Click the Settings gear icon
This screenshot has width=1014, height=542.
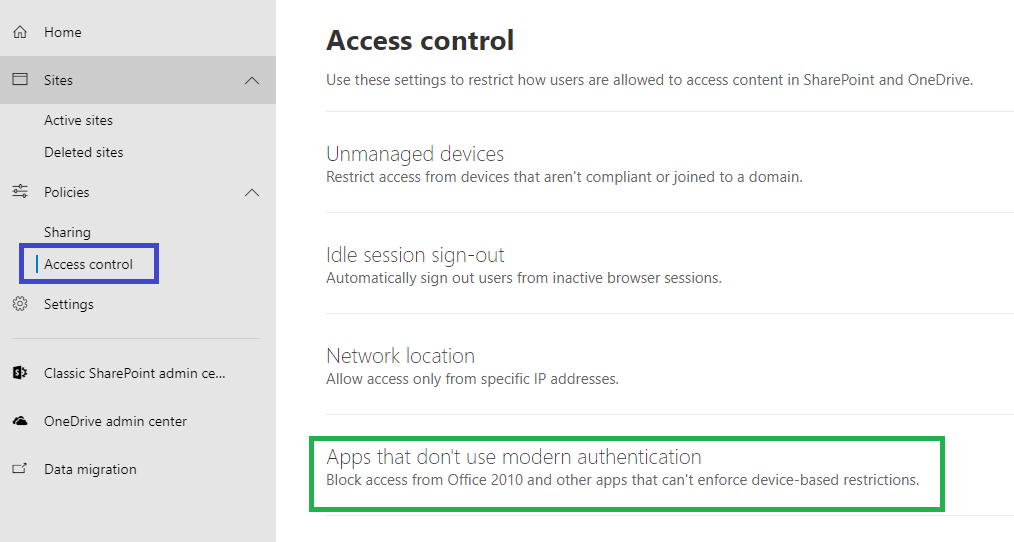click(x=20, y=304)
